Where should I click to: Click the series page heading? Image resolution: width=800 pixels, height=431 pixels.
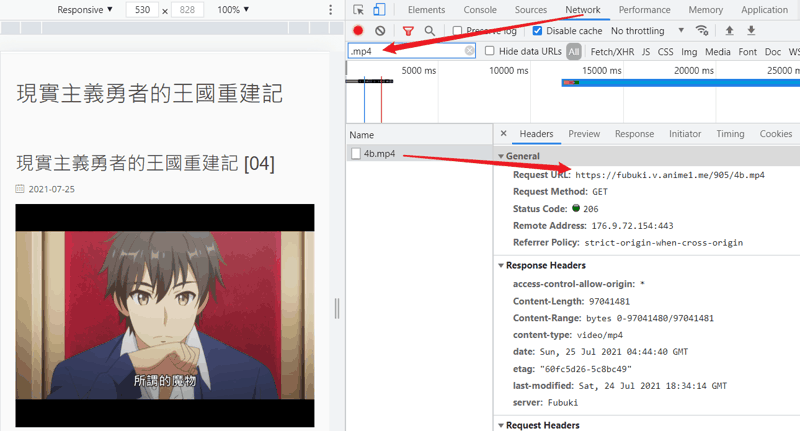[149, 94]
